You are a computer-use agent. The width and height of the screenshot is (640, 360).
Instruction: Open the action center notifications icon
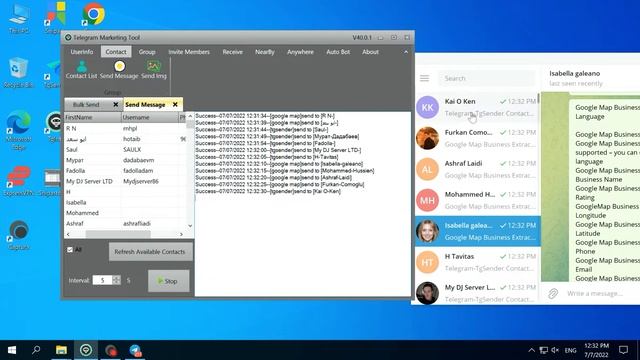point(623,350)
